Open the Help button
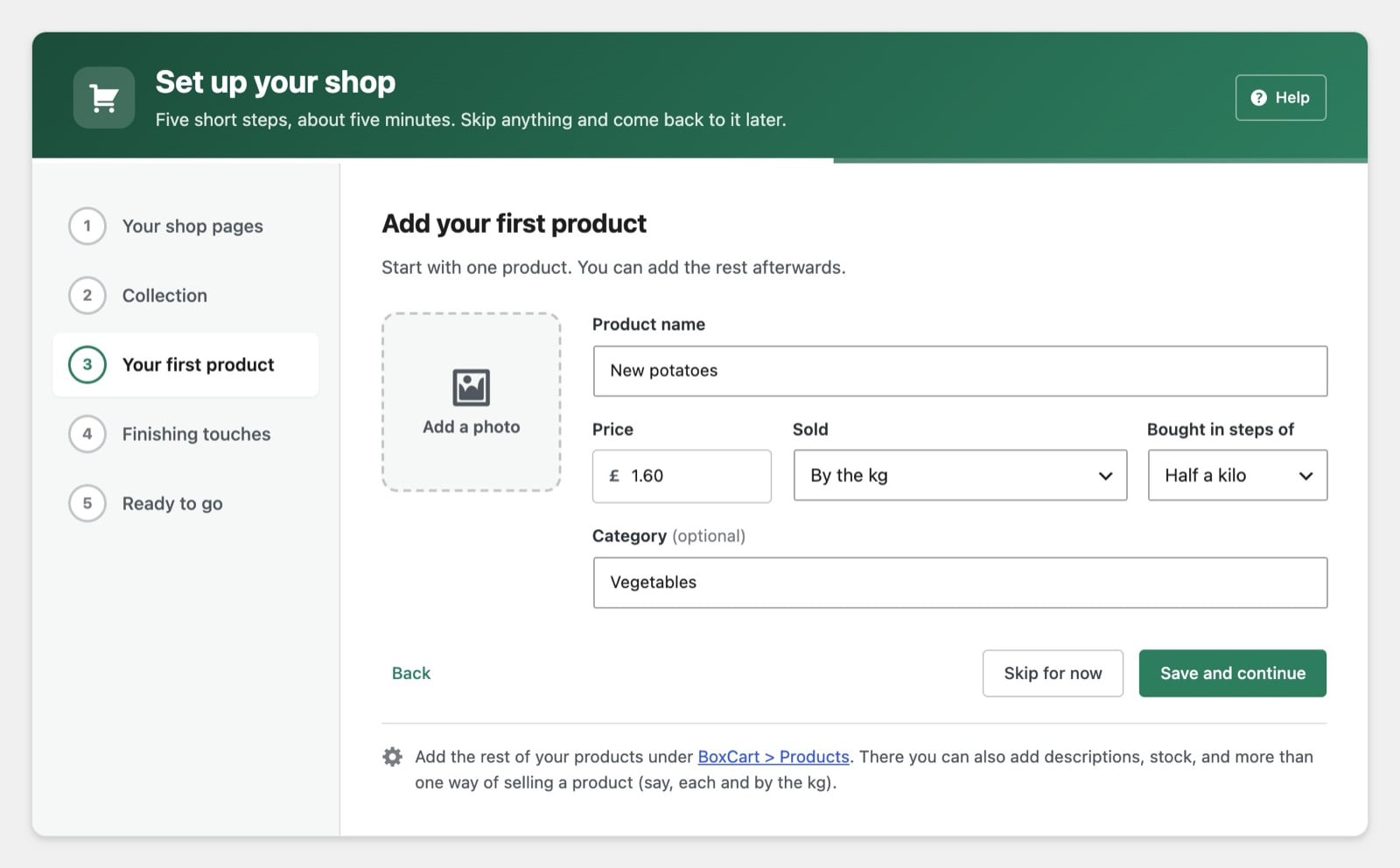 [1280, 98]
